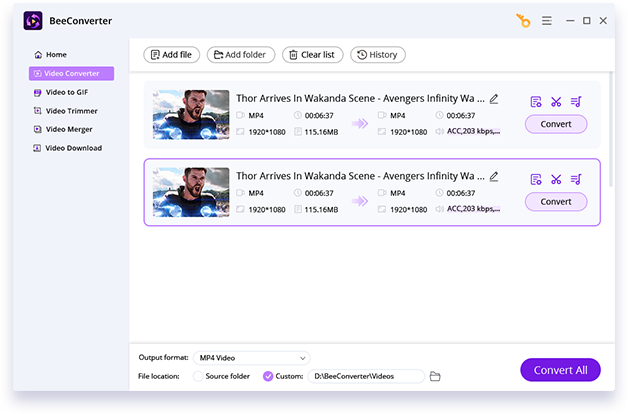Rename first video using the pencil icon
628x414 pixels.
click(x=494, y=99)
